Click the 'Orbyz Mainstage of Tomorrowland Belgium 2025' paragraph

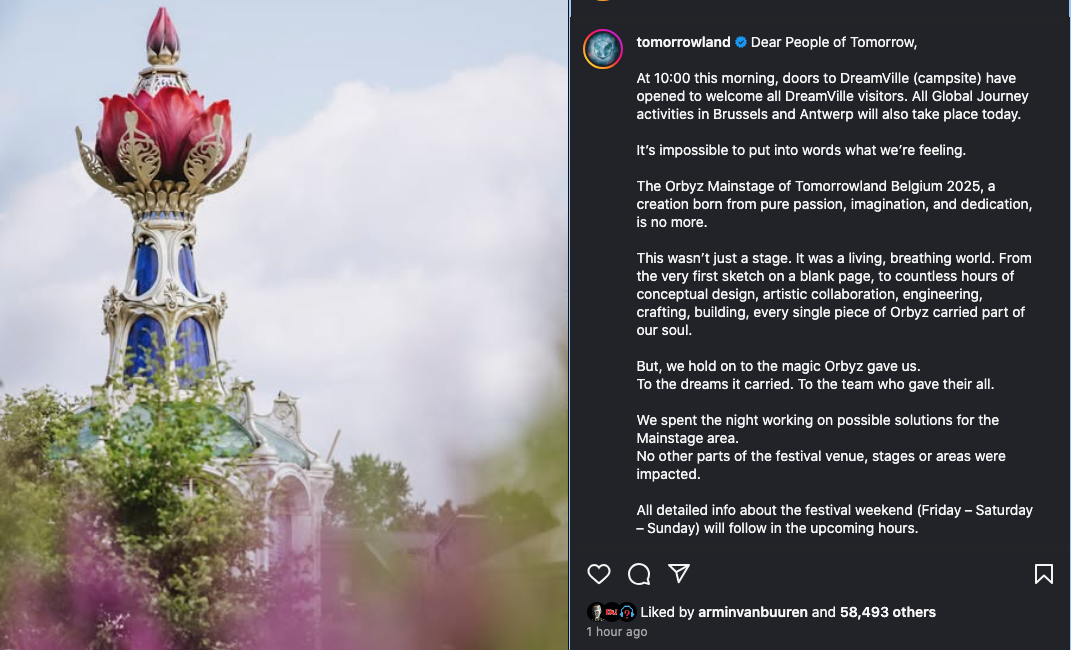(834, 204)
